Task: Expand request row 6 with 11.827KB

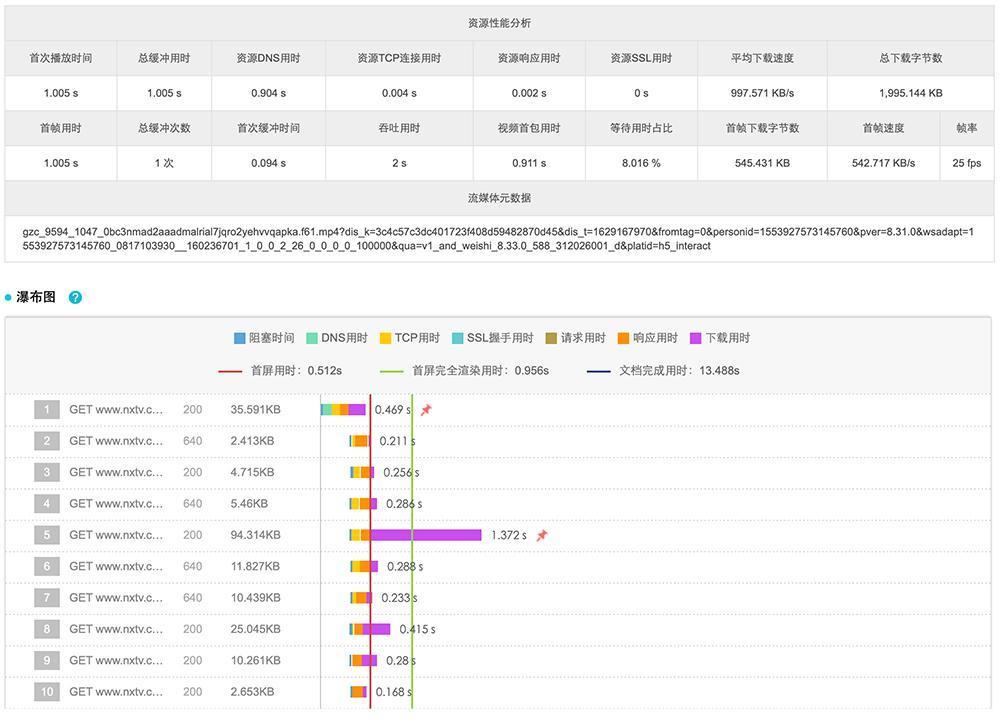Action: click(255, 567)
